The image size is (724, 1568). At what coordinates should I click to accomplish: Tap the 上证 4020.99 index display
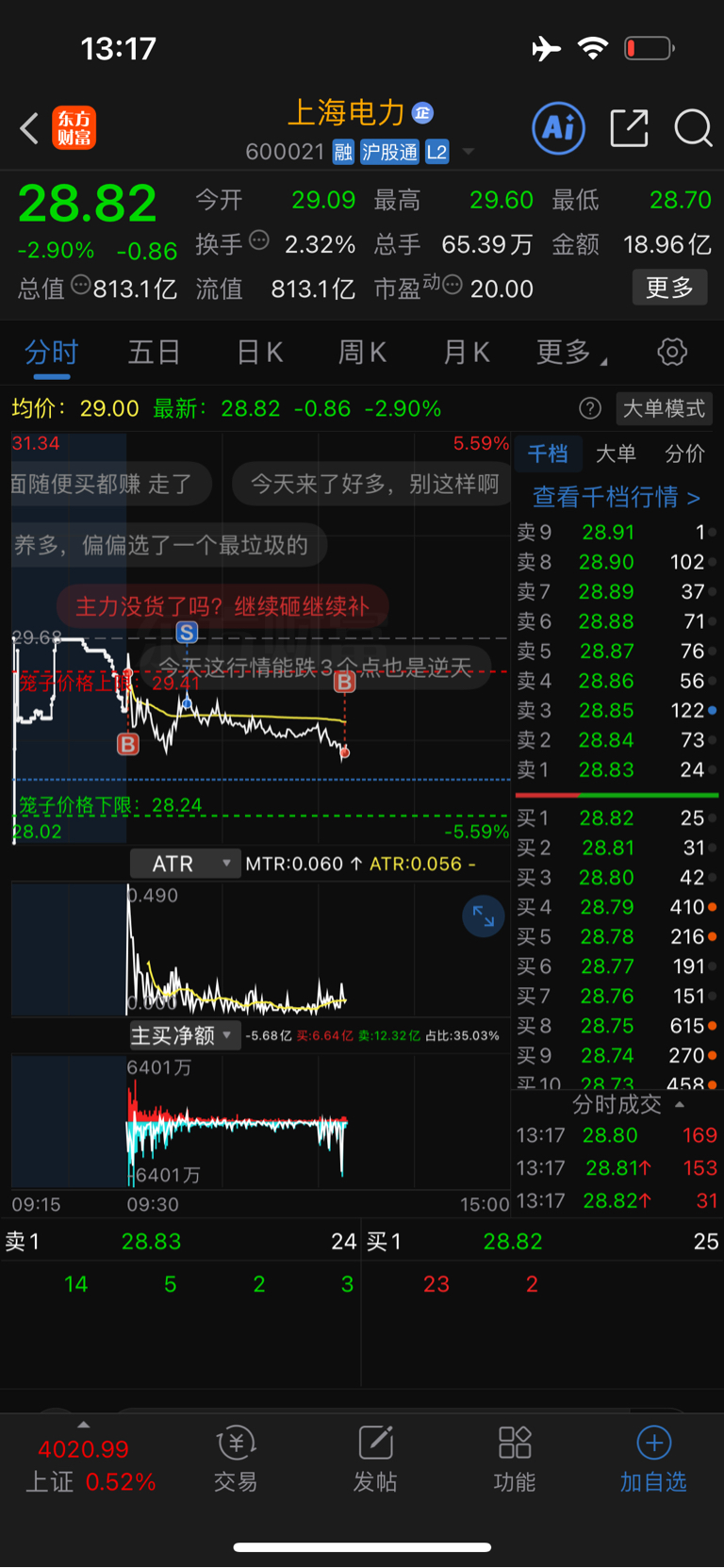coord(89,1465)
